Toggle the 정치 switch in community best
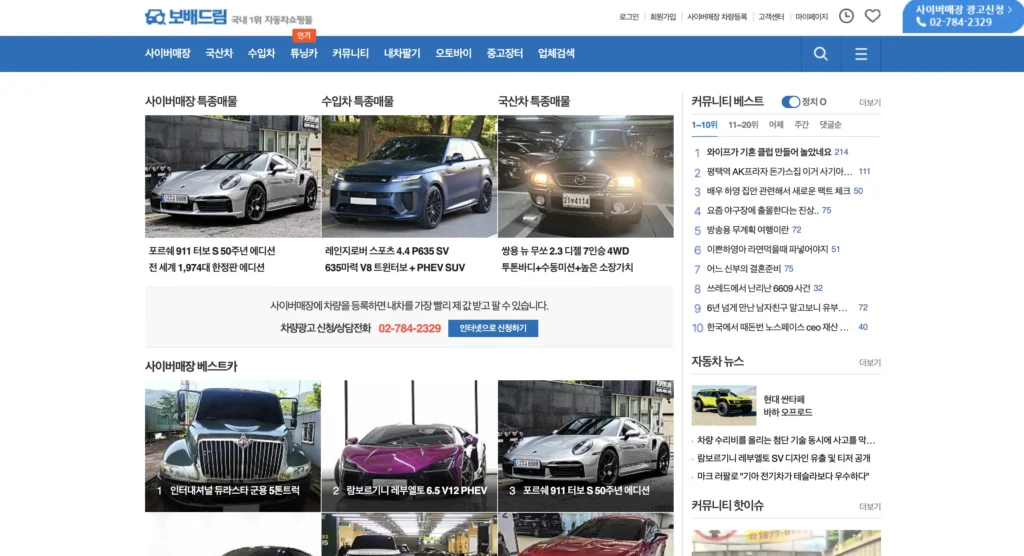This screenshot has width=1024, height=556. point(790,101)
